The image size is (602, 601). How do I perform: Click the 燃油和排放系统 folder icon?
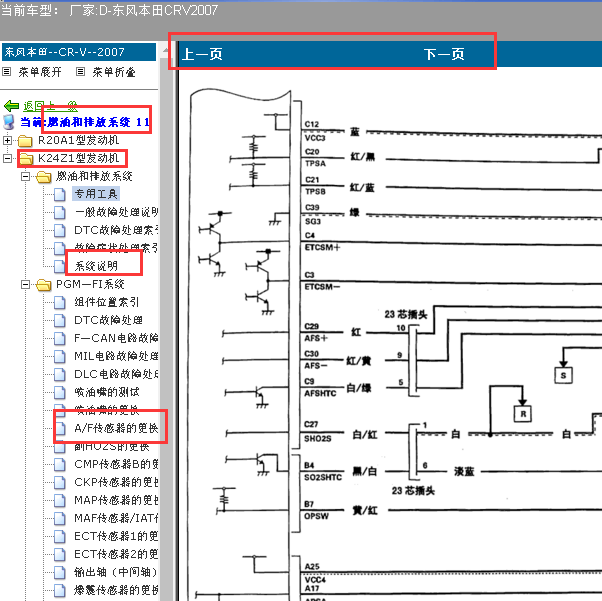click(43, 177)
